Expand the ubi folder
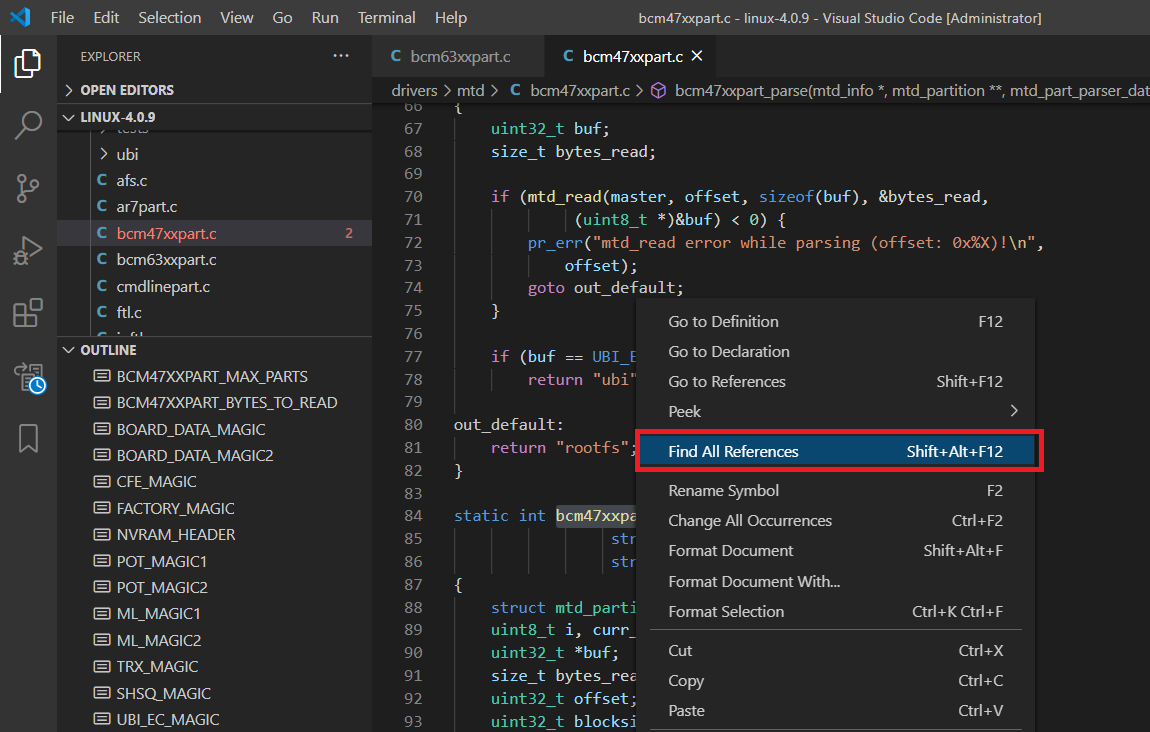The height and width of the screenshot is (732, 1150). (x=103, y=154)
